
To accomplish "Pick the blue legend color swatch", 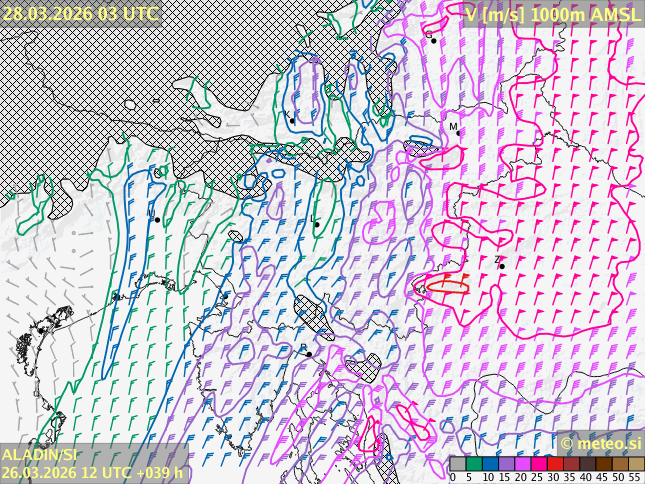I will tap(490, 464).
